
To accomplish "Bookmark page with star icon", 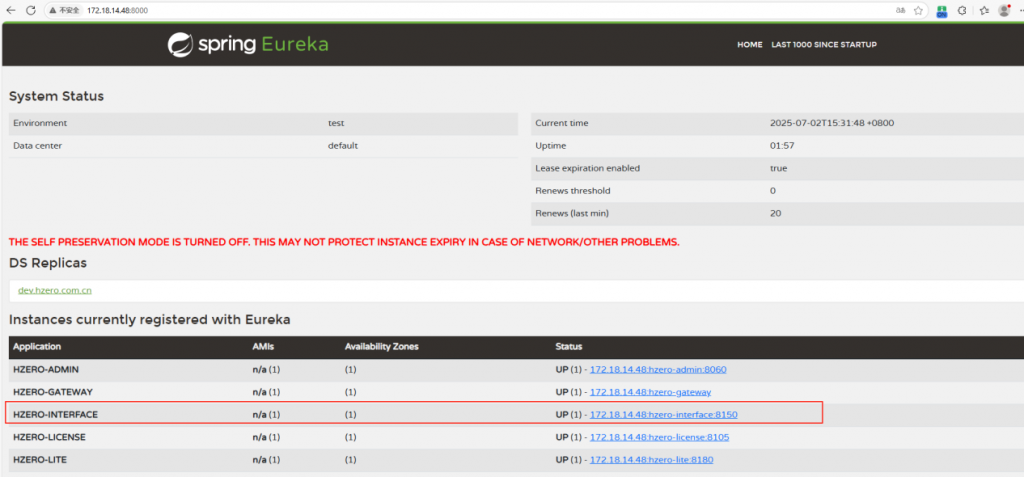I will click(x=919, y=10).
